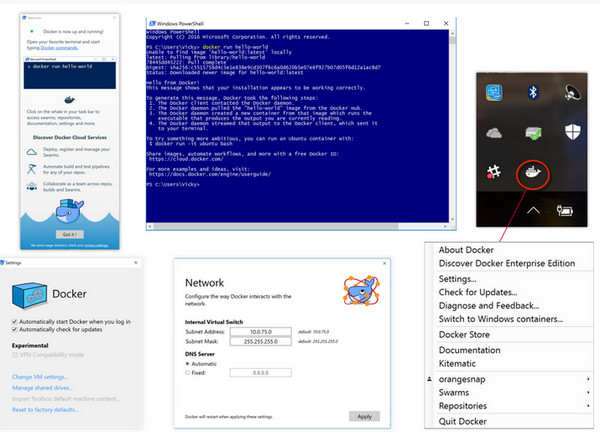Open the OneDrive cloud tray icon

click(493, 133)
